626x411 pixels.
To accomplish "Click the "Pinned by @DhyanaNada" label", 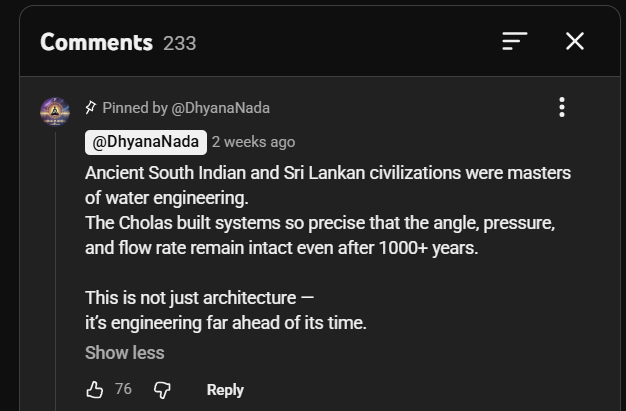I will 186,108.
